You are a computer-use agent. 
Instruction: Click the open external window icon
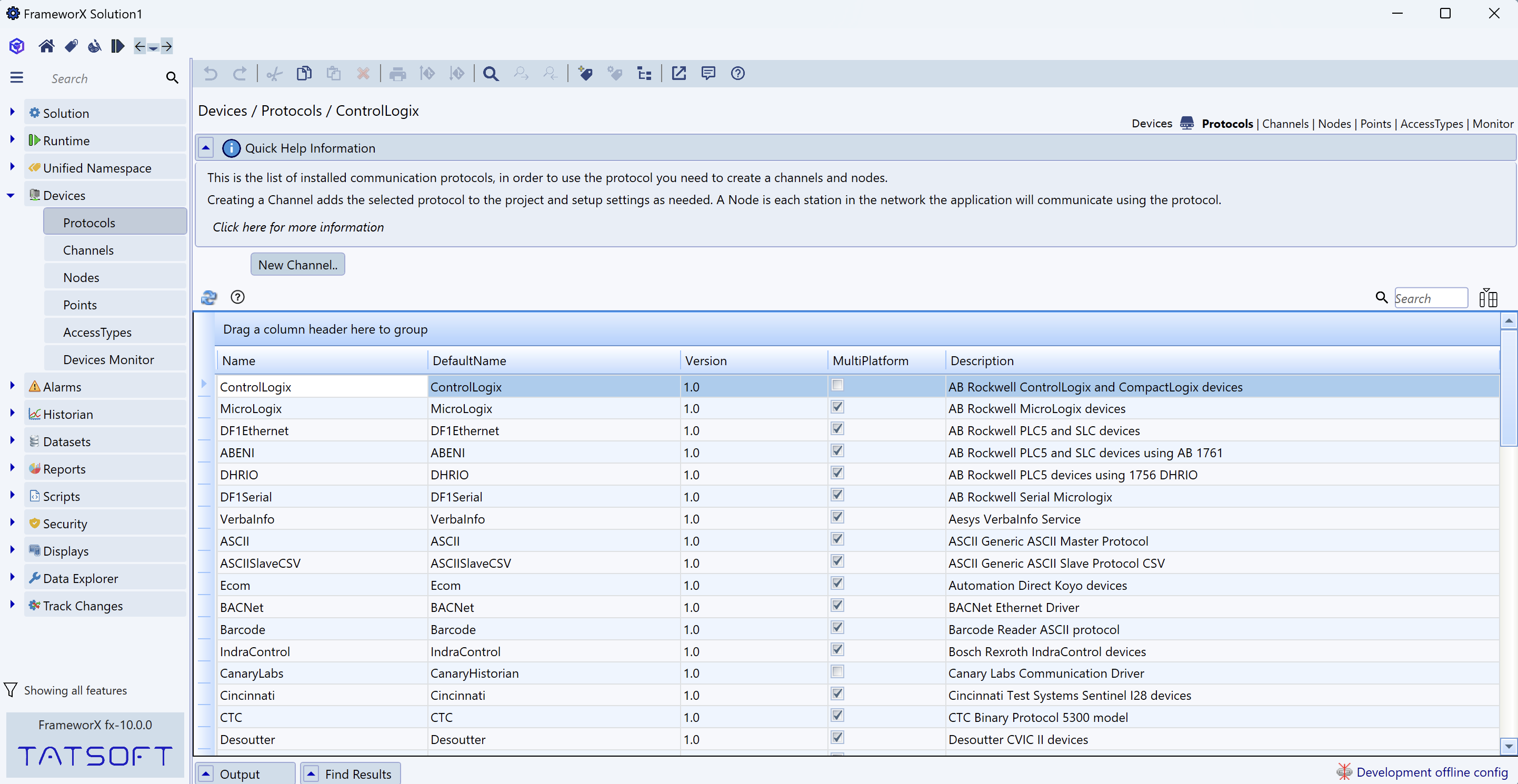pos(679,74)
